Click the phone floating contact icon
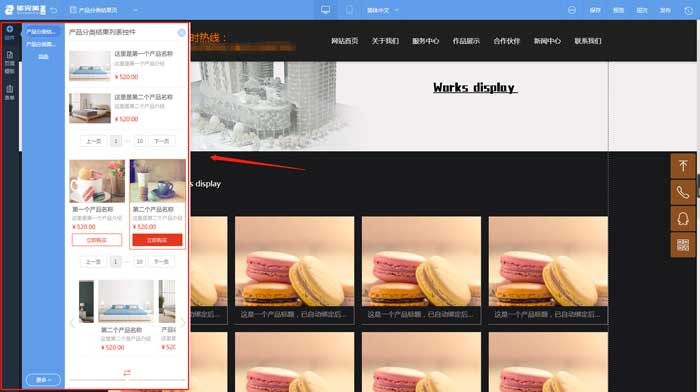The width and height of the screenshot is (700, 392). pos(683,192)
